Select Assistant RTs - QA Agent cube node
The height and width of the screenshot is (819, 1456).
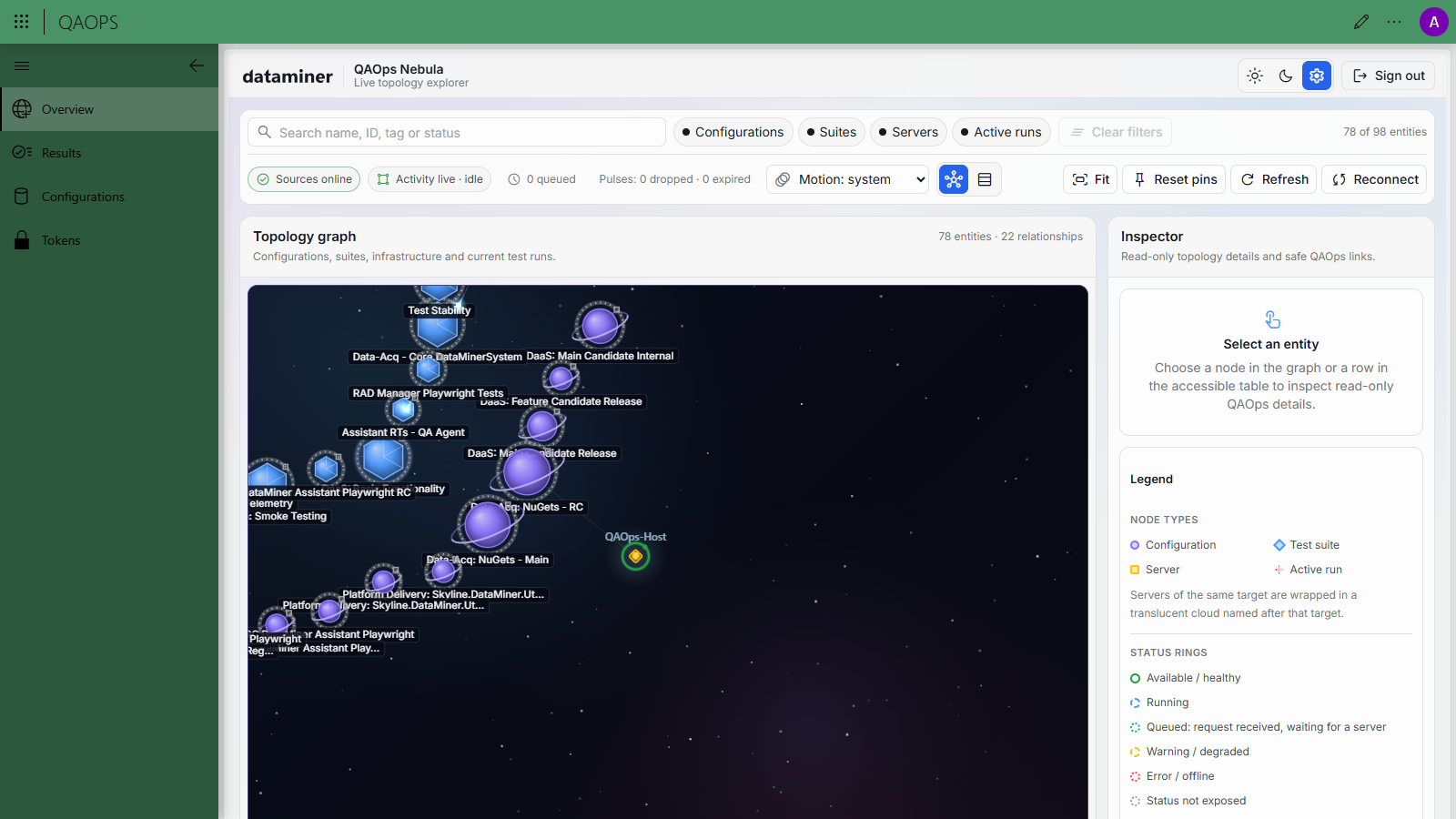[403, 409]
